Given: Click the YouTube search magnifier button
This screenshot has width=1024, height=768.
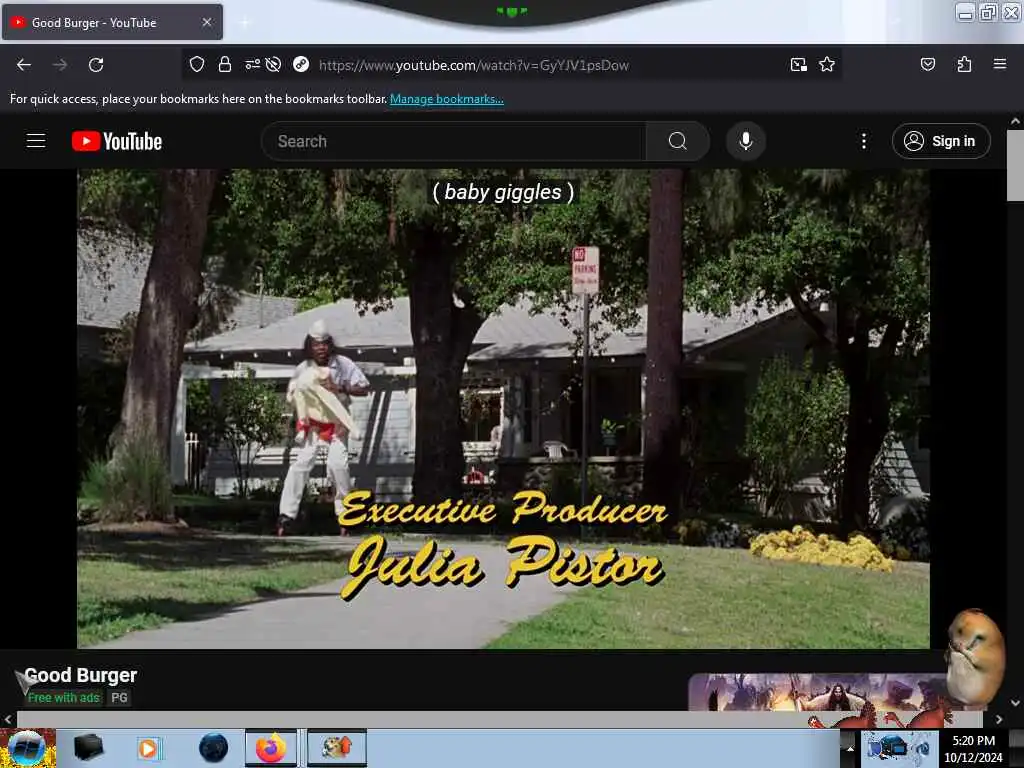Looking at the screenshot, I should [x=677, y=141].
